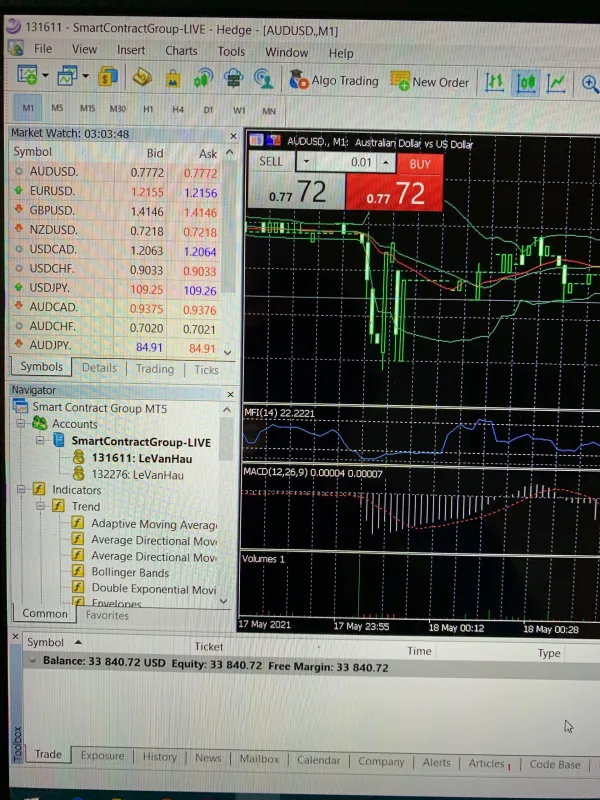Click the red BUY button
Image resolution: width=600 pixels, height=800 pixels.
coord(419,162)
